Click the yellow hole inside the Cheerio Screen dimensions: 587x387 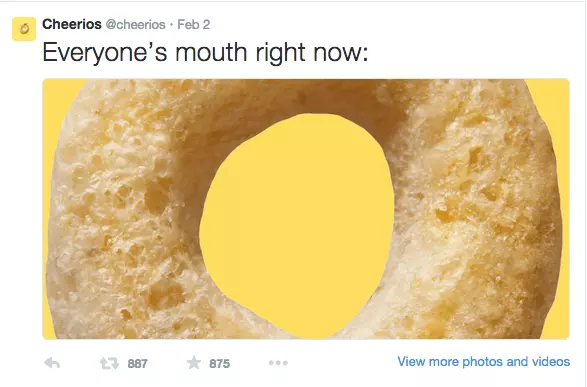(298, 225)
